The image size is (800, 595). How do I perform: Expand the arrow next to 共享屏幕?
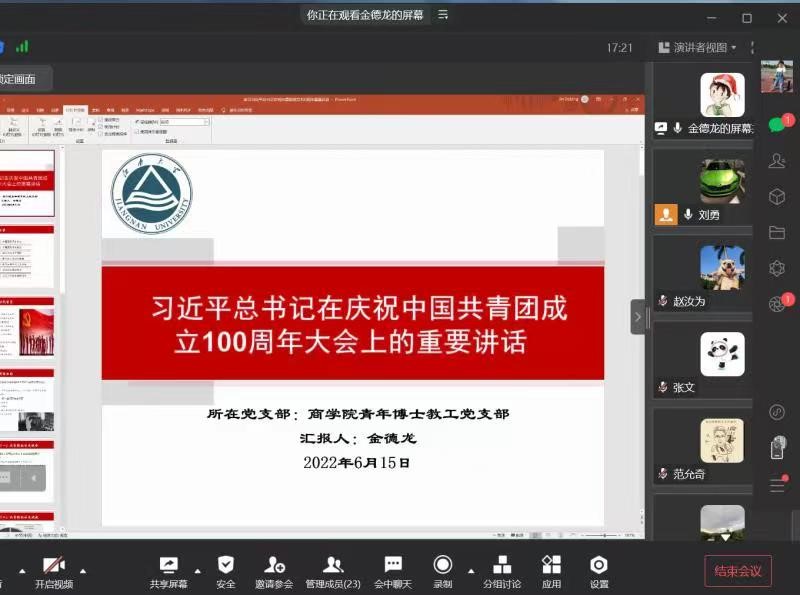pos(197,571)
